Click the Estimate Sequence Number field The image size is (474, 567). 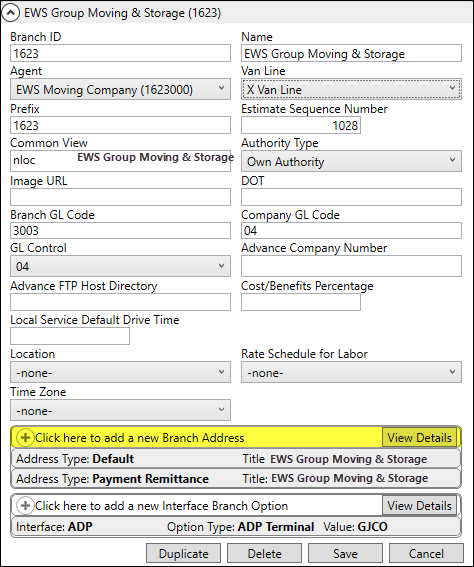(301, 125)
